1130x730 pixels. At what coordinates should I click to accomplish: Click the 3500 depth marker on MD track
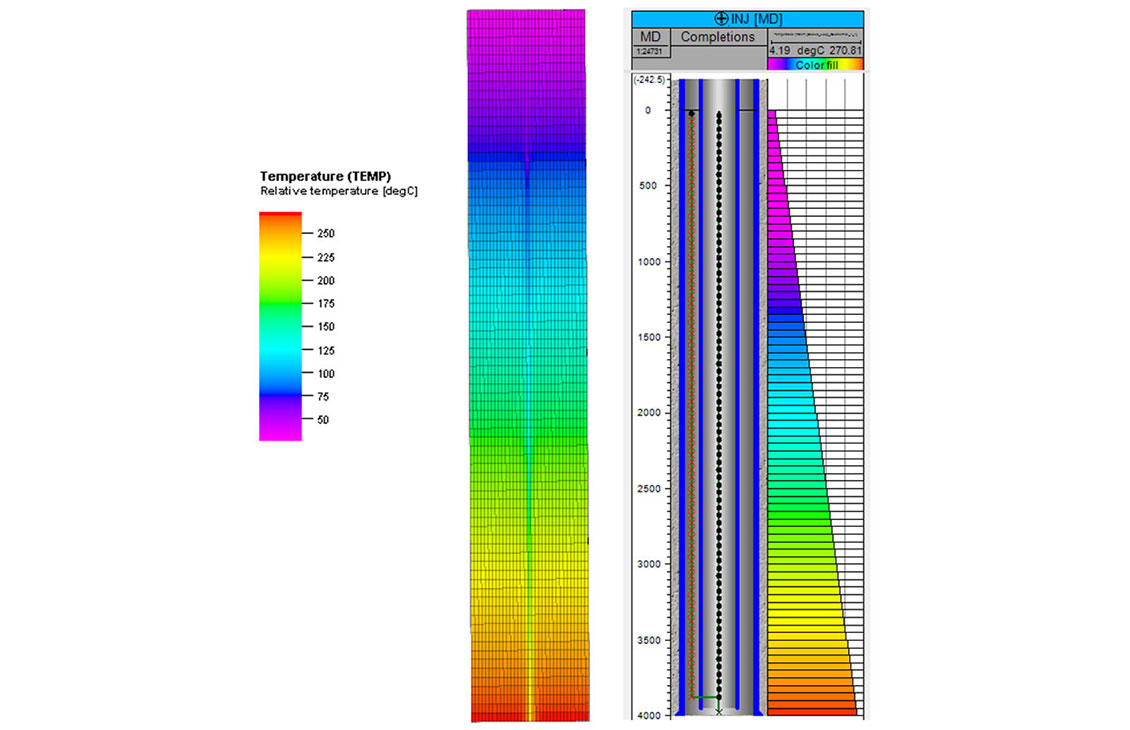coord(649,640)
